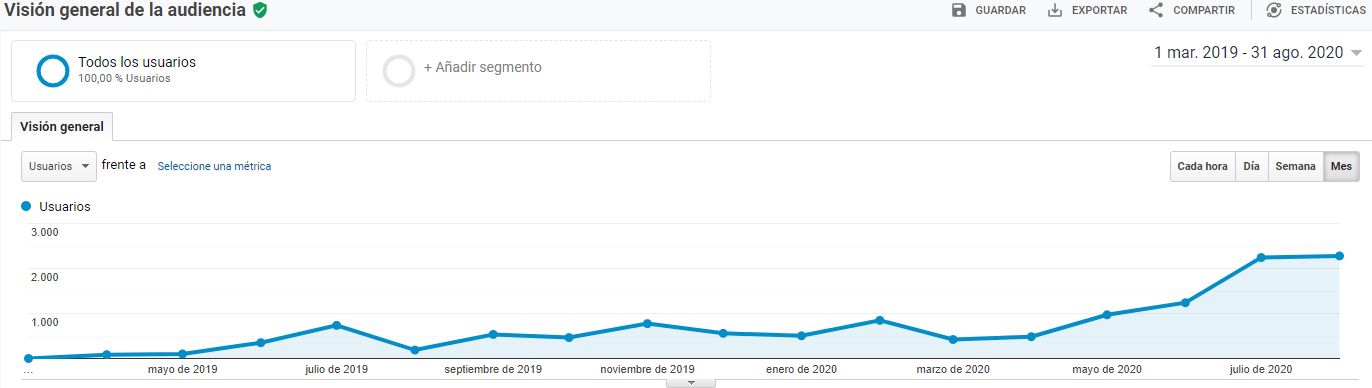Click the mayo de 2019 axis label
Image resolution: width=1372 pixels, height=388 pixels.
tap(182, 369)
